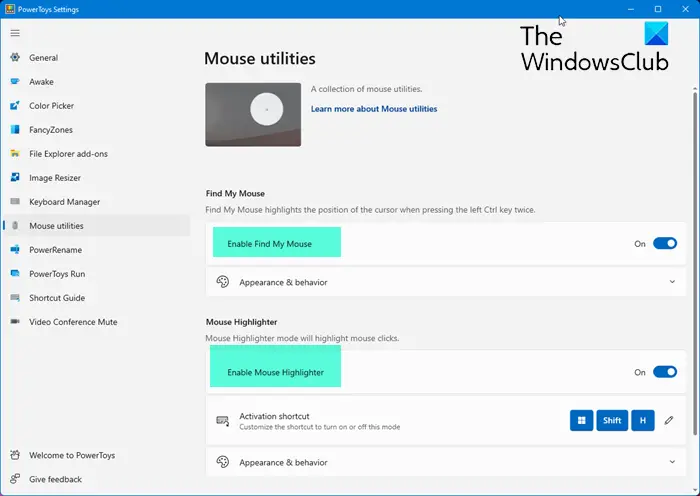Select Mouse utilities in the sidebar
The image size is (700, 496).
tap(96, 225)
